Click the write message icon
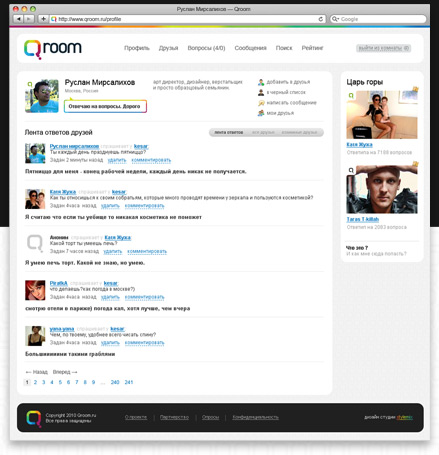Screen dimensions: 439x455 point(261,103)
